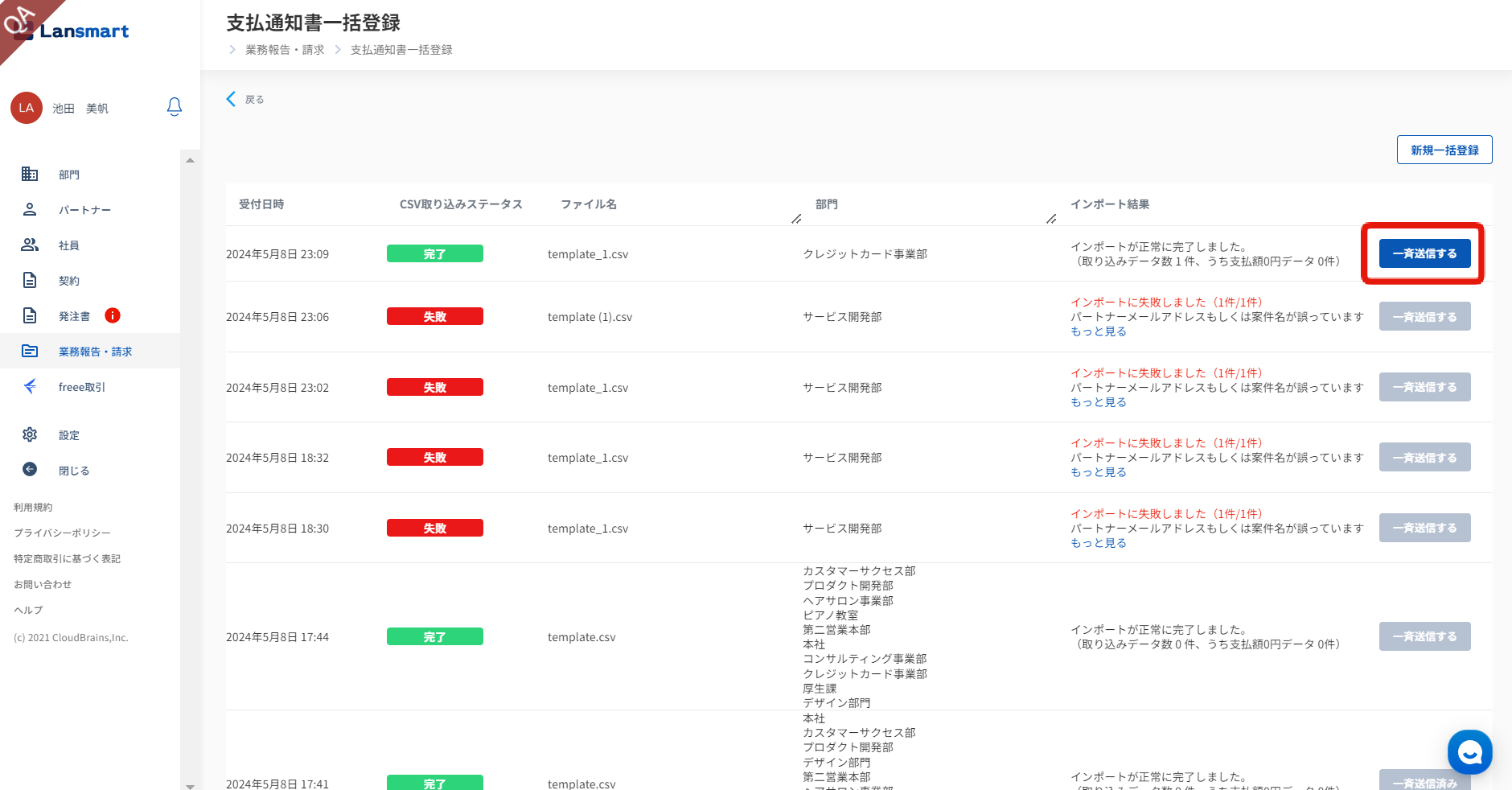
Task: Click the user name 池田 美帆
Action: tap(80, 109)
